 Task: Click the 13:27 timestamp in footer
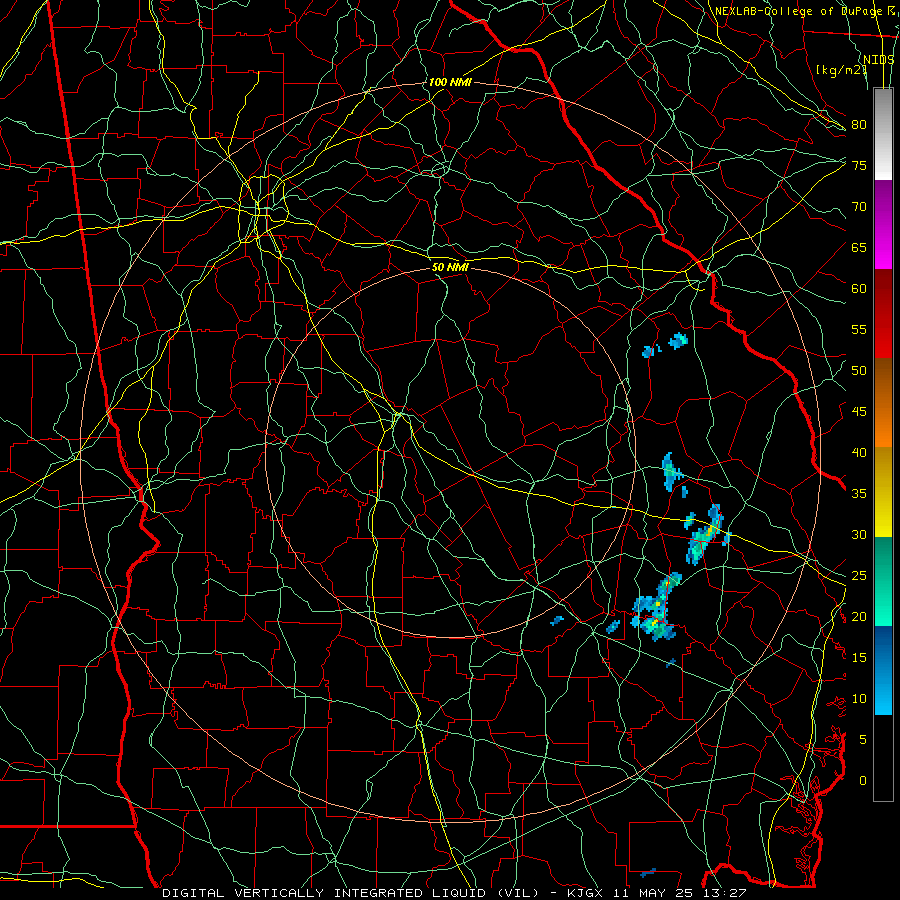click(726, 893)
